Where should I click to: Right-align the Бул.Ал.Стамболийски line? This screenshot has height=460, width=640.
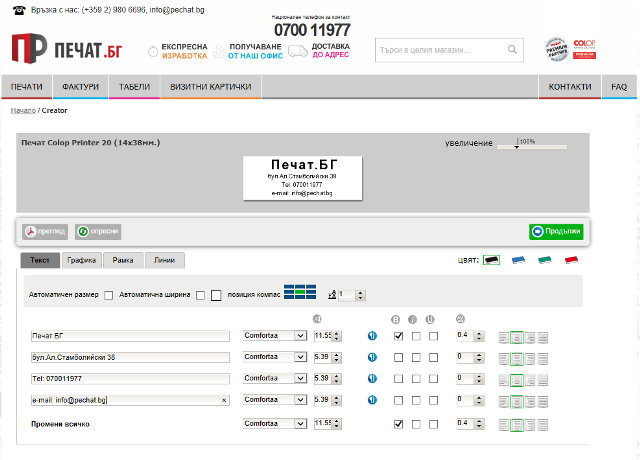coord(530,359)
